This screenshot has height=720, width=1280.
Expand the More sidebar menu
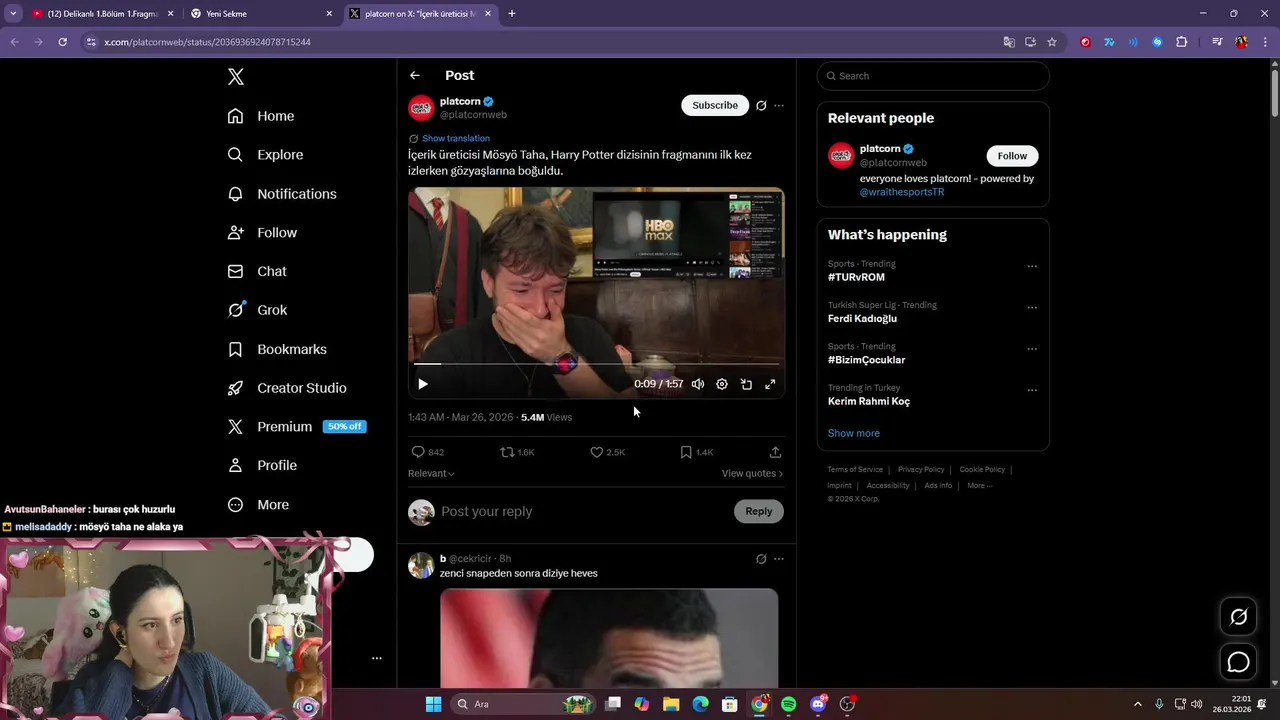[258, 505]
